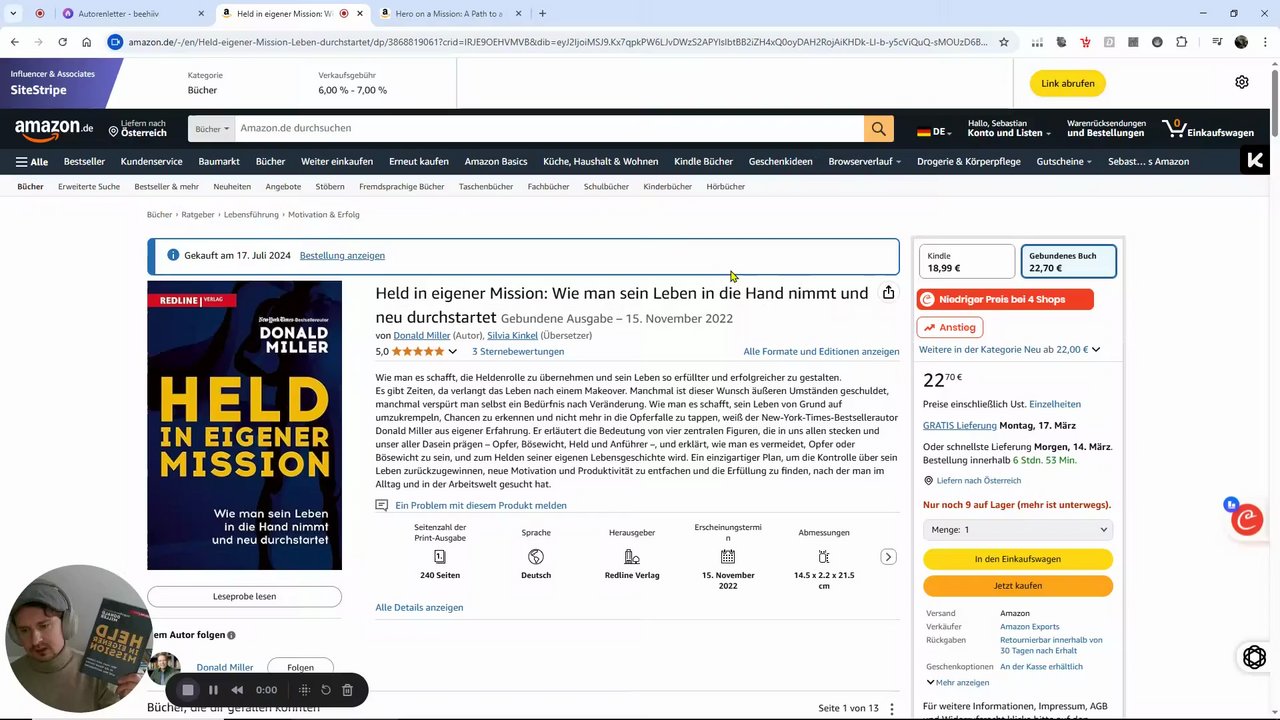The width and height of the screenshot is (1280, 720).
Task: Stop the screen recording
Action: click(x=187, y=690)
